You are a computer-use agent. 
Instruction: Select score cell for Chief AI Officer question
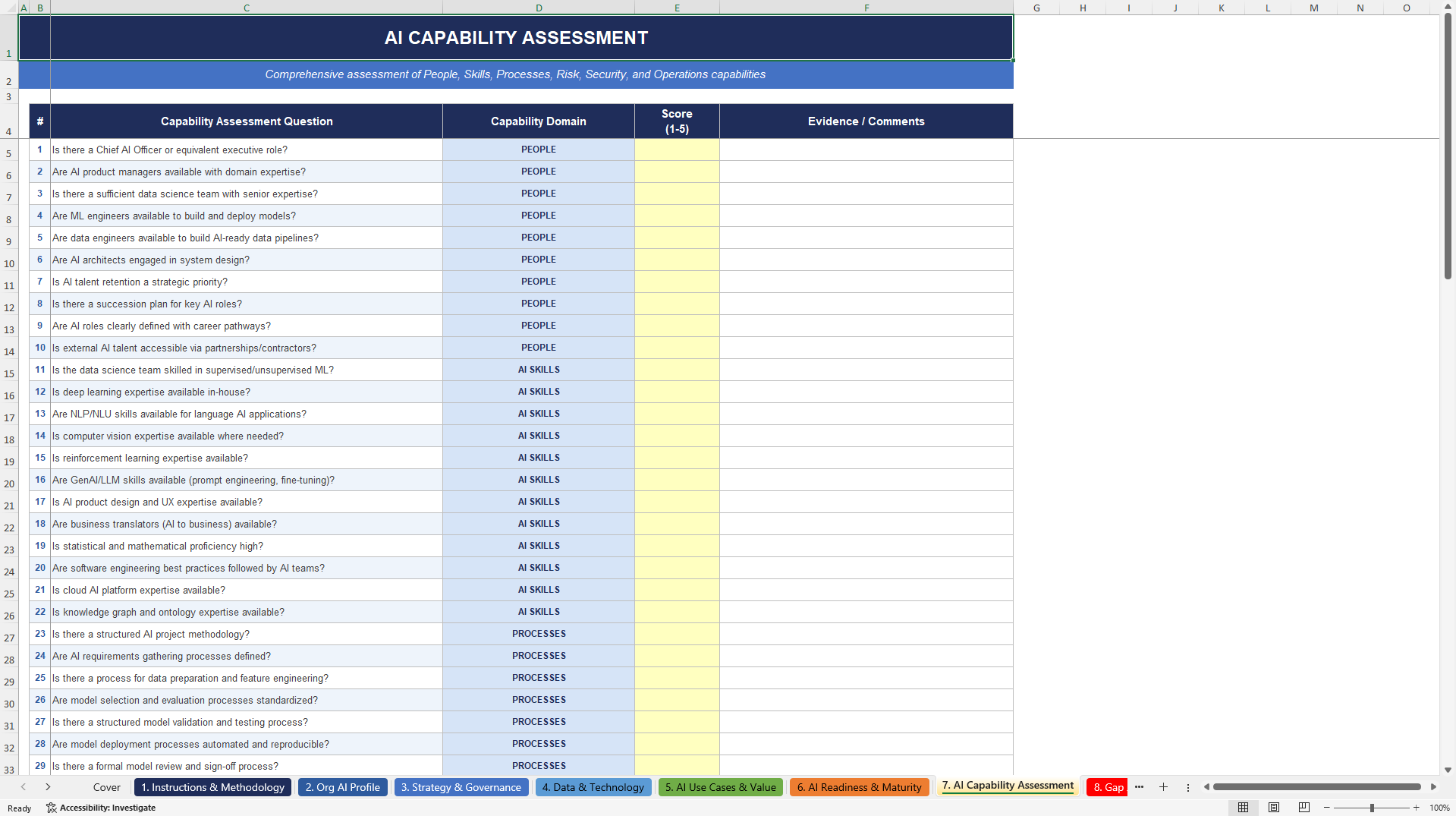(677, 150)
